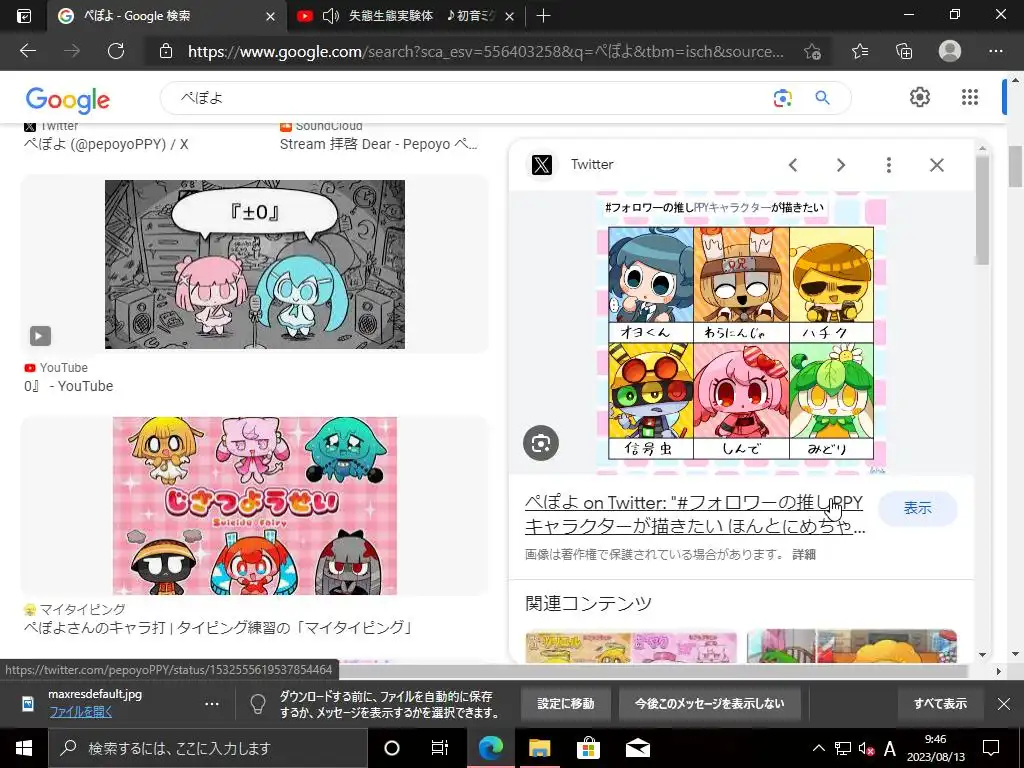
Task: Click ファイルを開く for maxresdefault.jpg
Action: tap(81, 712)
